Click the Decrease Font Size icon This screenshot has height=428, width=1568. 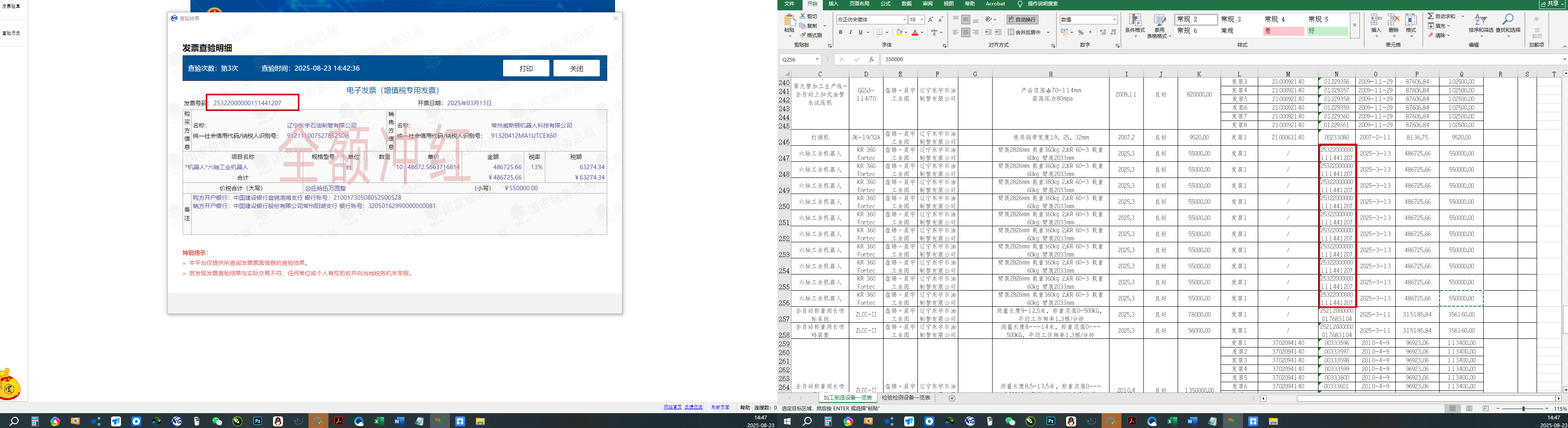point(941,19)
